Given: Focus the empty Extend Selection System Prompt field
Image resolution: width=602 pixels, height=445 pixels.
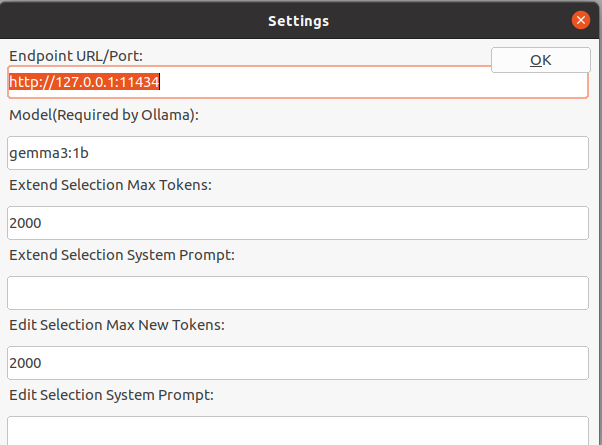Looking at the screenshot, I should (298, 293).
